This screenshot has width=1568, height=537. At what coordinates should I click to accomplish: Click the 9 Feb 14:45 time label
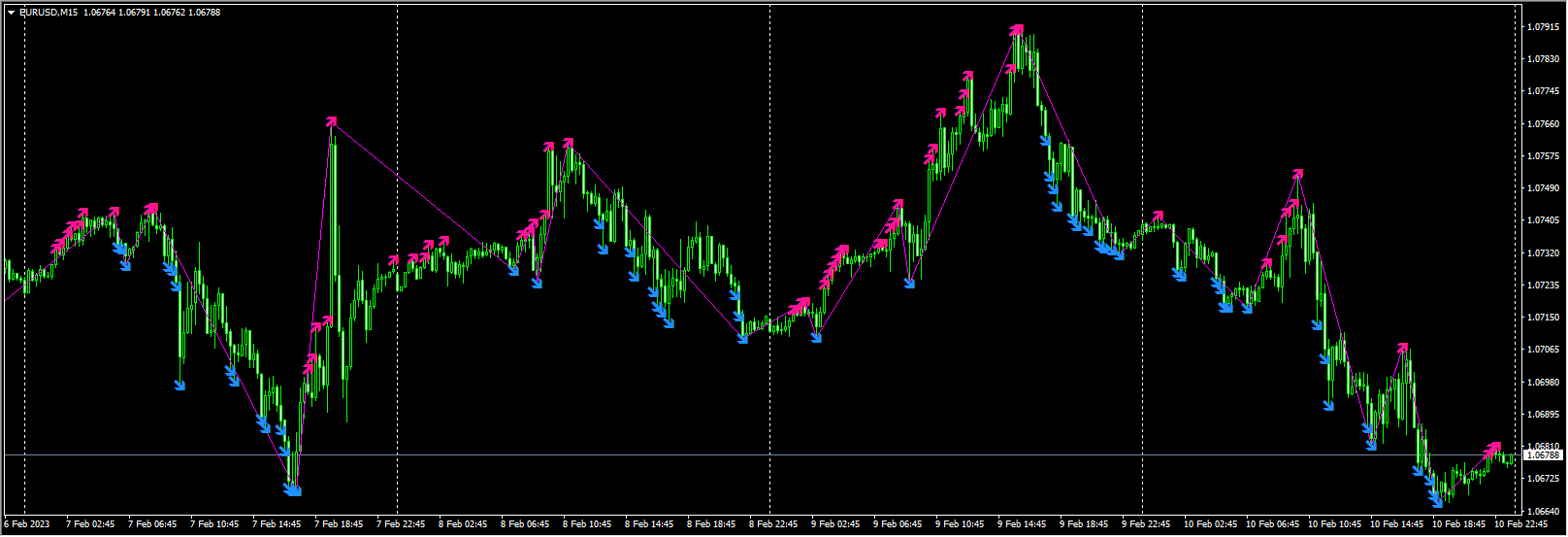coord(1022,524)
